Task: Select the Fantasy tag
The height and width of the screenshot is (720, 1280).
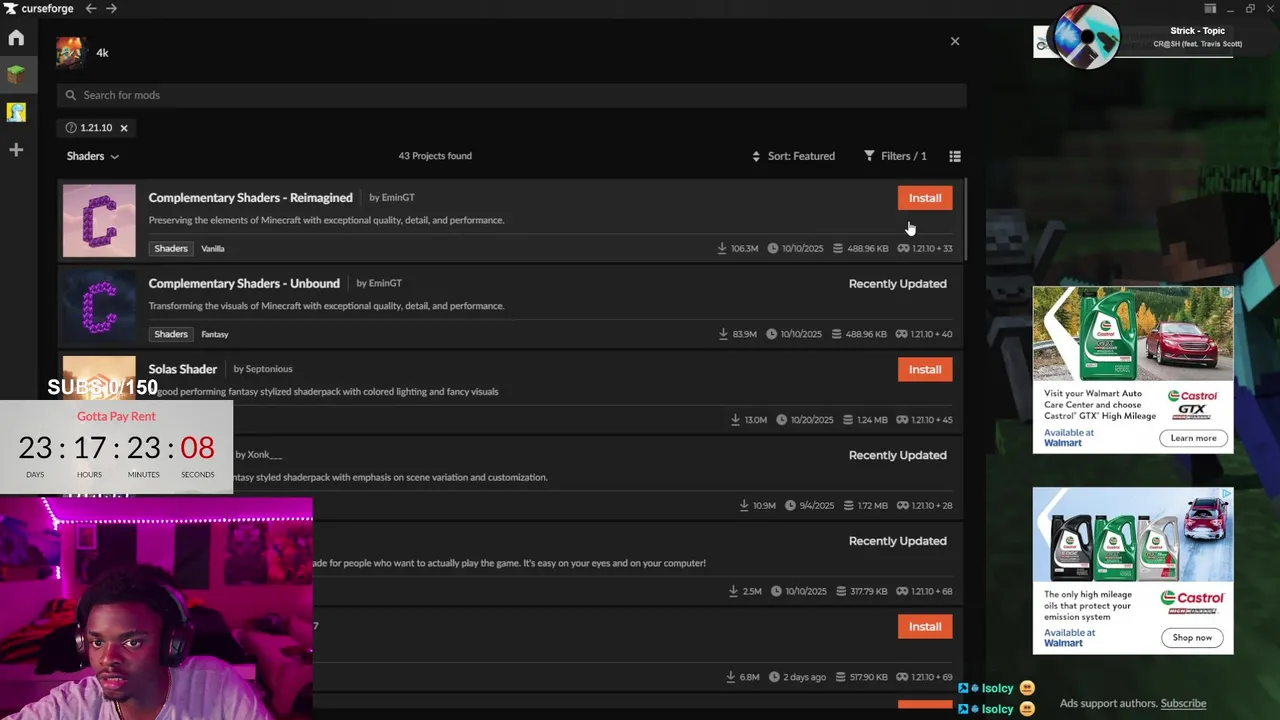Action: point(215,334)
